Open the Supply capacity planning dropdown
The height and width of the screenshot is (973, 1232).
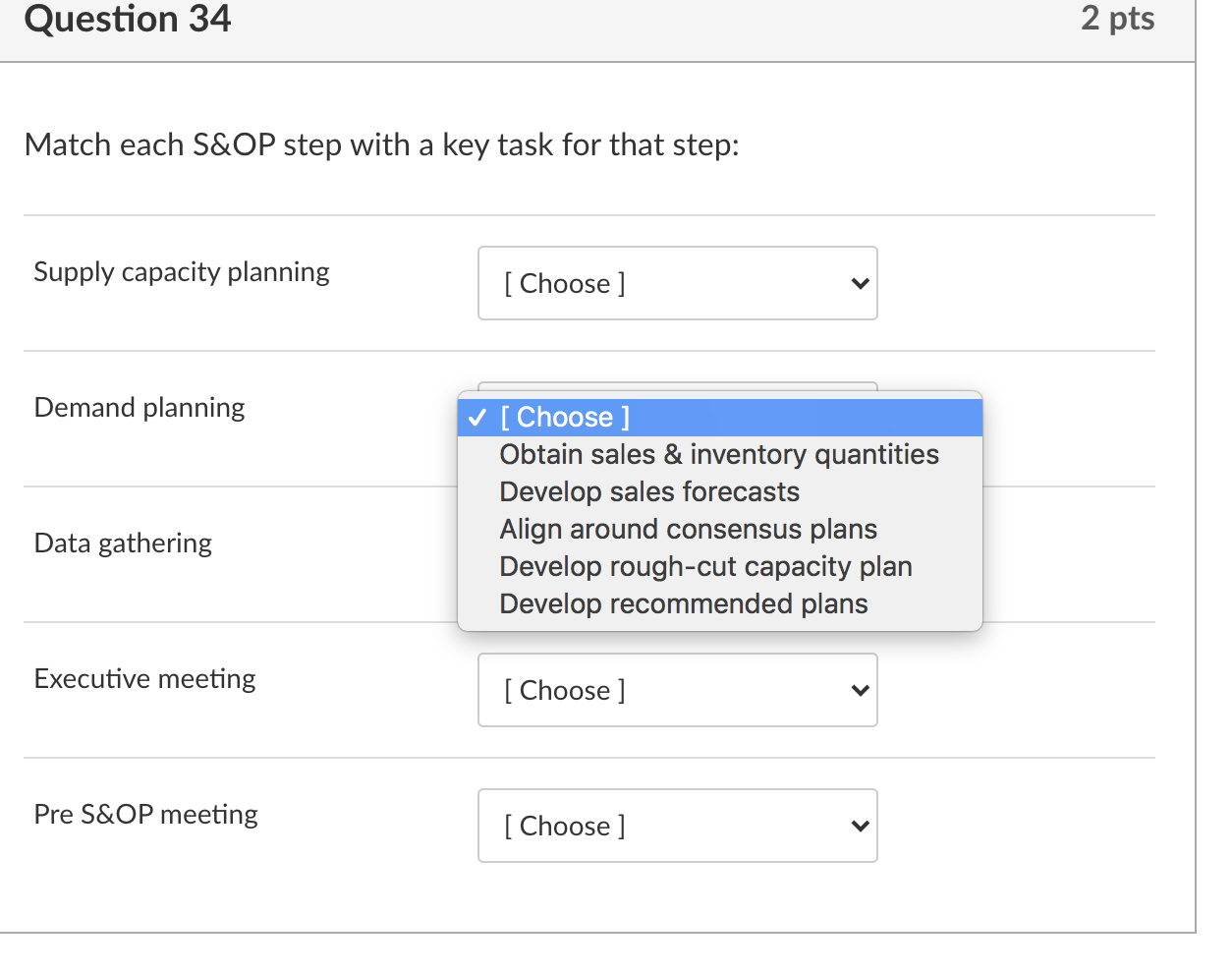point(677,284)
